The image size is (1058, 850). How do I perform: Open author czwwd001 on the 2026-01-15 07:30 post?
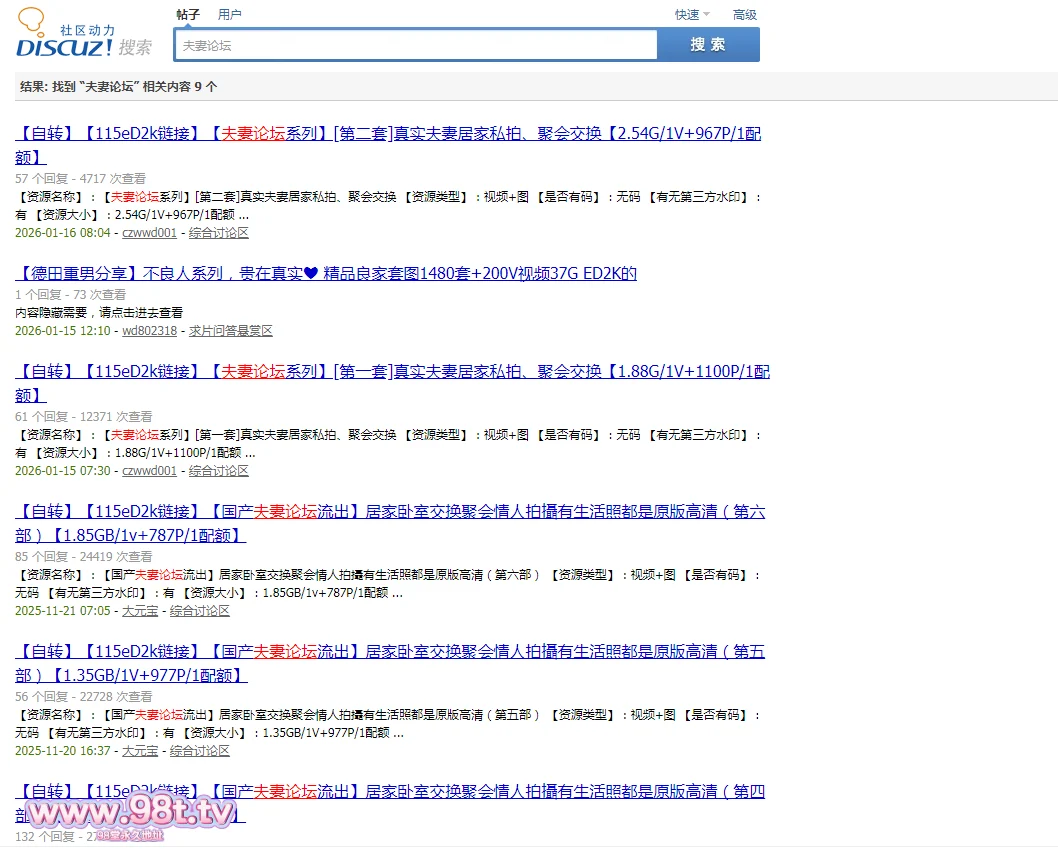(x=149, y=471)
